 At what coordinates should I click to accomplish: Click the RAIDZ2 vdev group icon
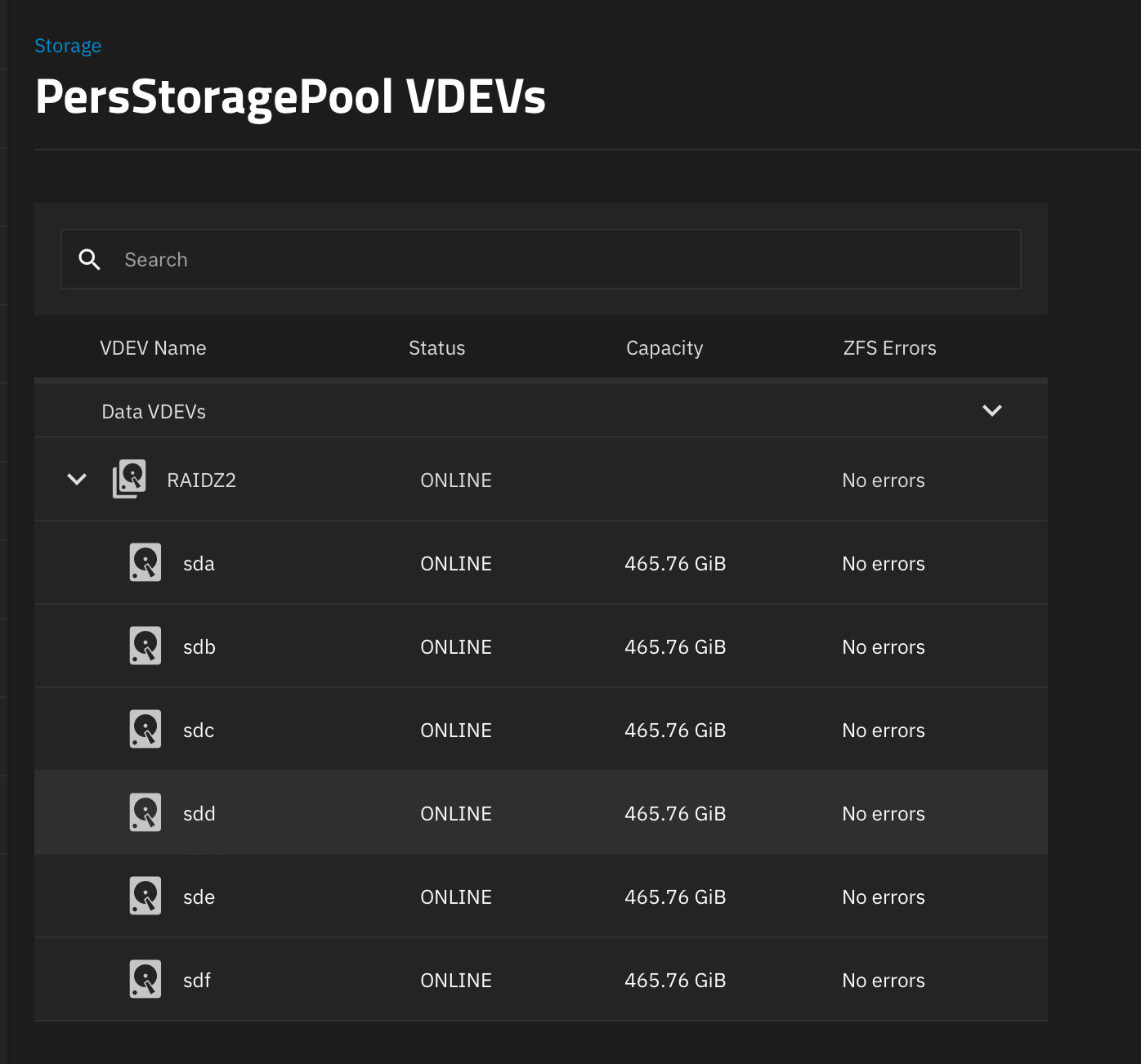(x=129, y=479)
